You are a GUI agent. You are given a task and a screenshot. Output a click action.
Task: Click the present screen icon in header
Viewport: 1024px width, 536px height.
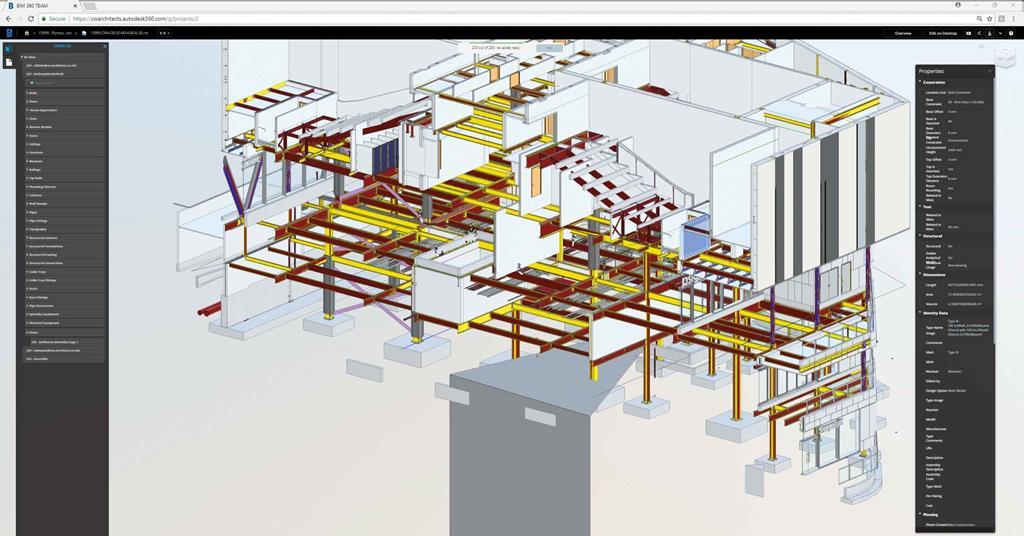pyautogui.click(x=968, y=33)
